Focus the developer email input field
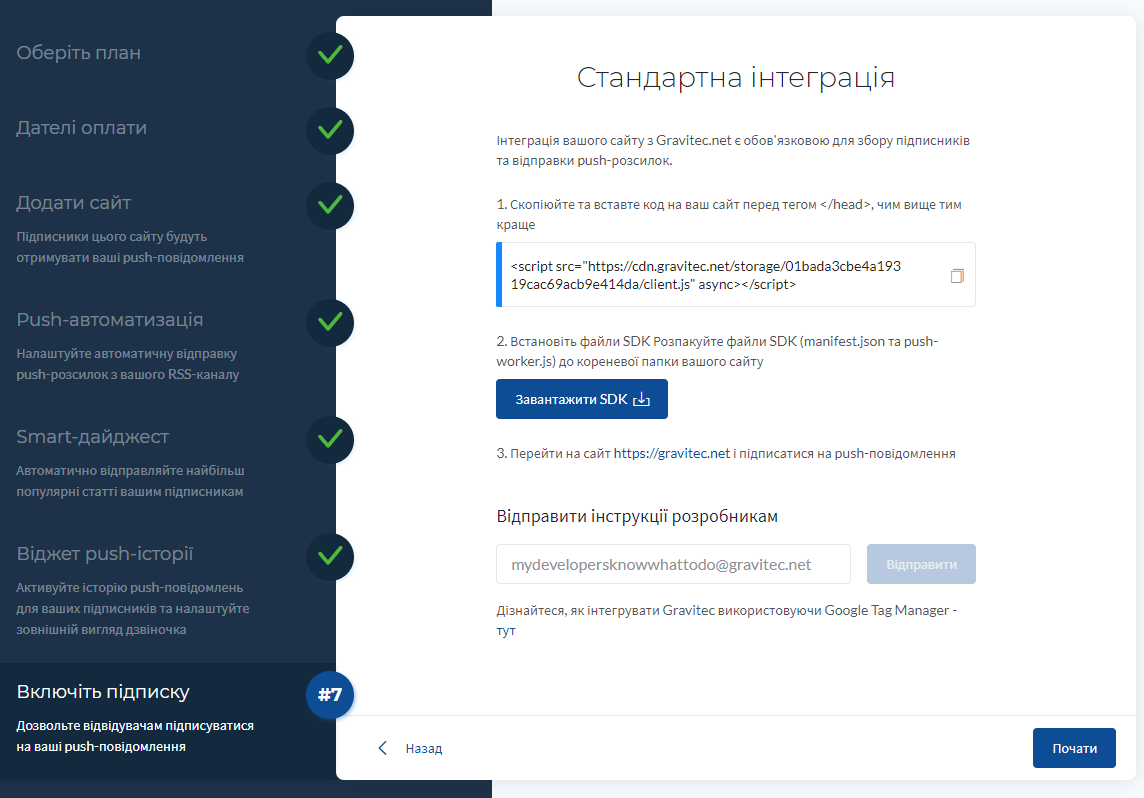 (x=673, y=565)
